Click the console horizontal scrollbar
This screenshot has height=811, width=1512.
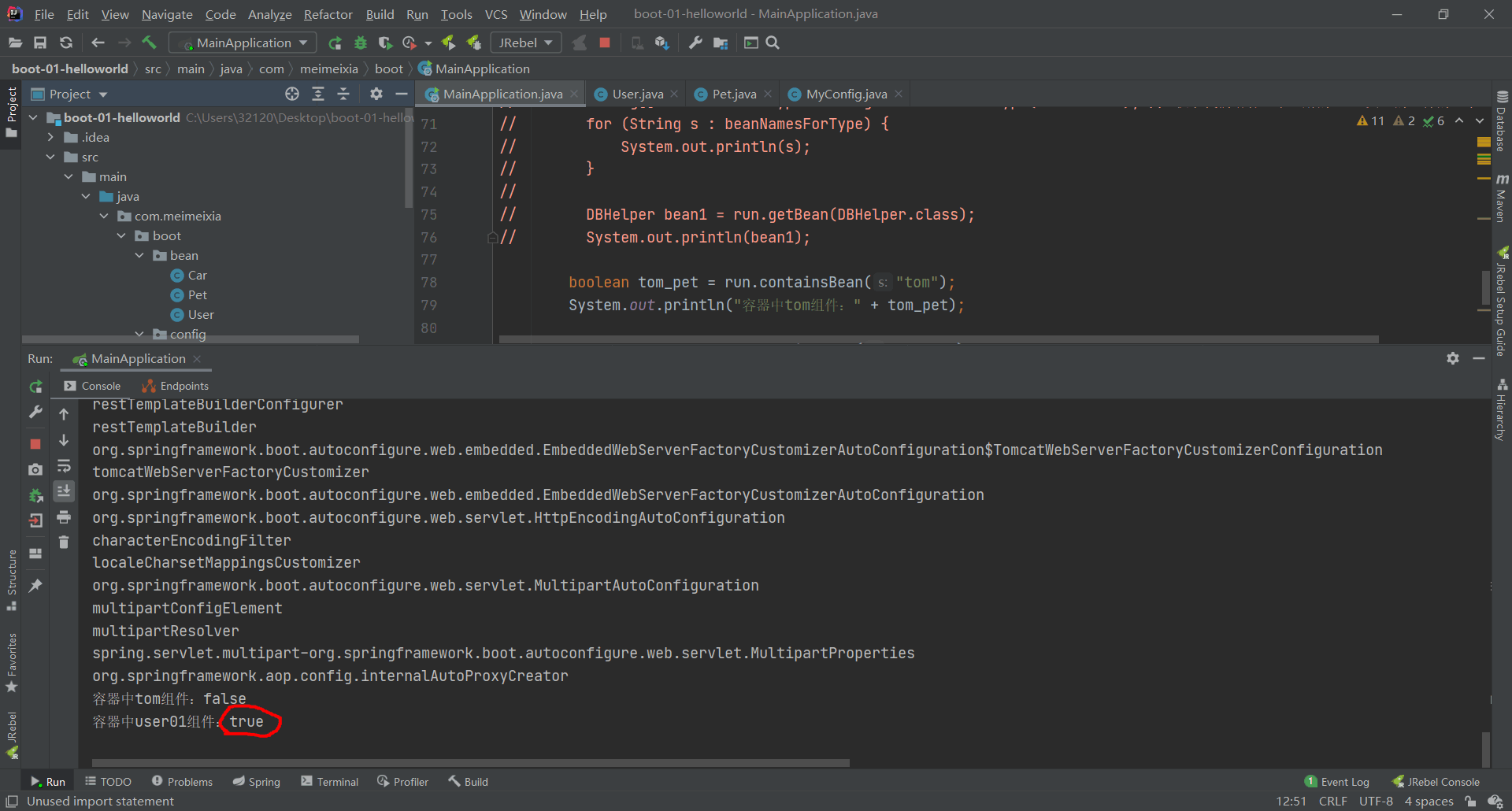(471, 763)
